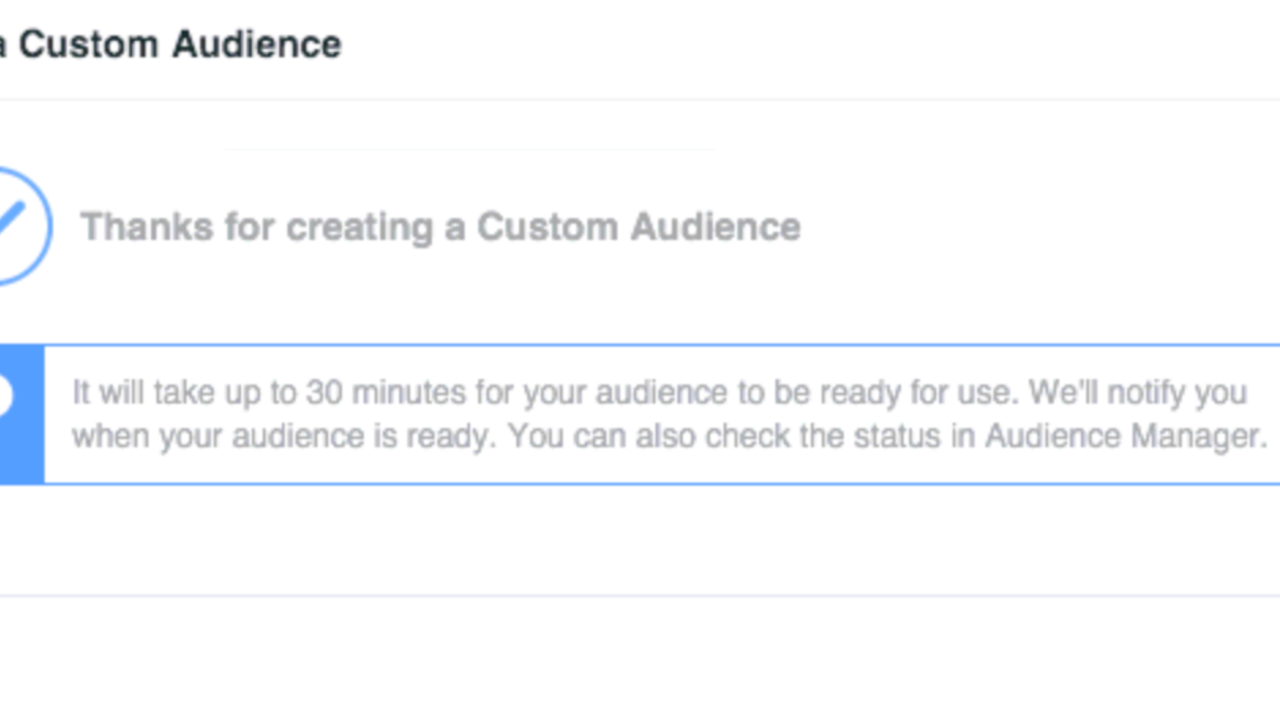Click 'Audience Manager' in the notice text
Screen dimensions: 1280x720
click(1124, 436)
